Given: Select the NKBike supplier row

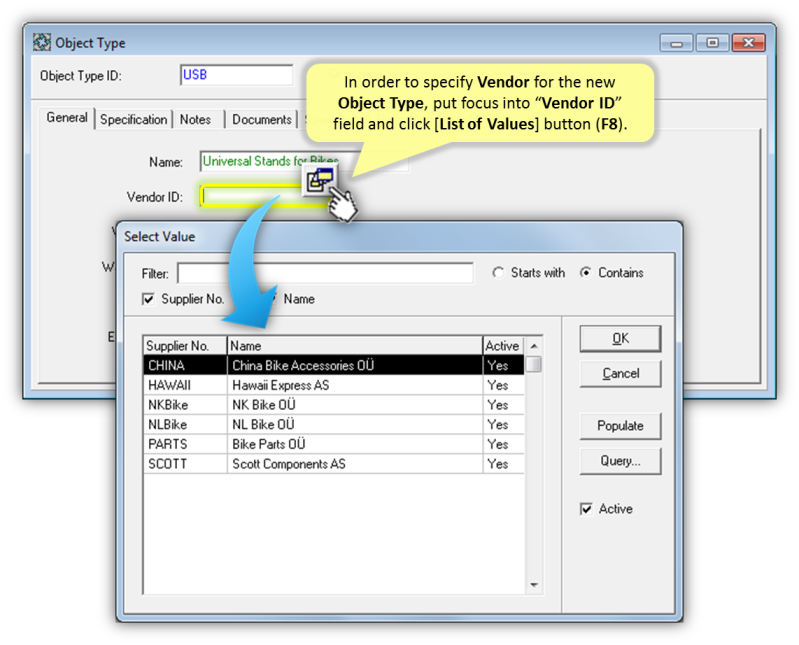Looking at the screenshot, I should pyautogui.click(x=334, y=405).
